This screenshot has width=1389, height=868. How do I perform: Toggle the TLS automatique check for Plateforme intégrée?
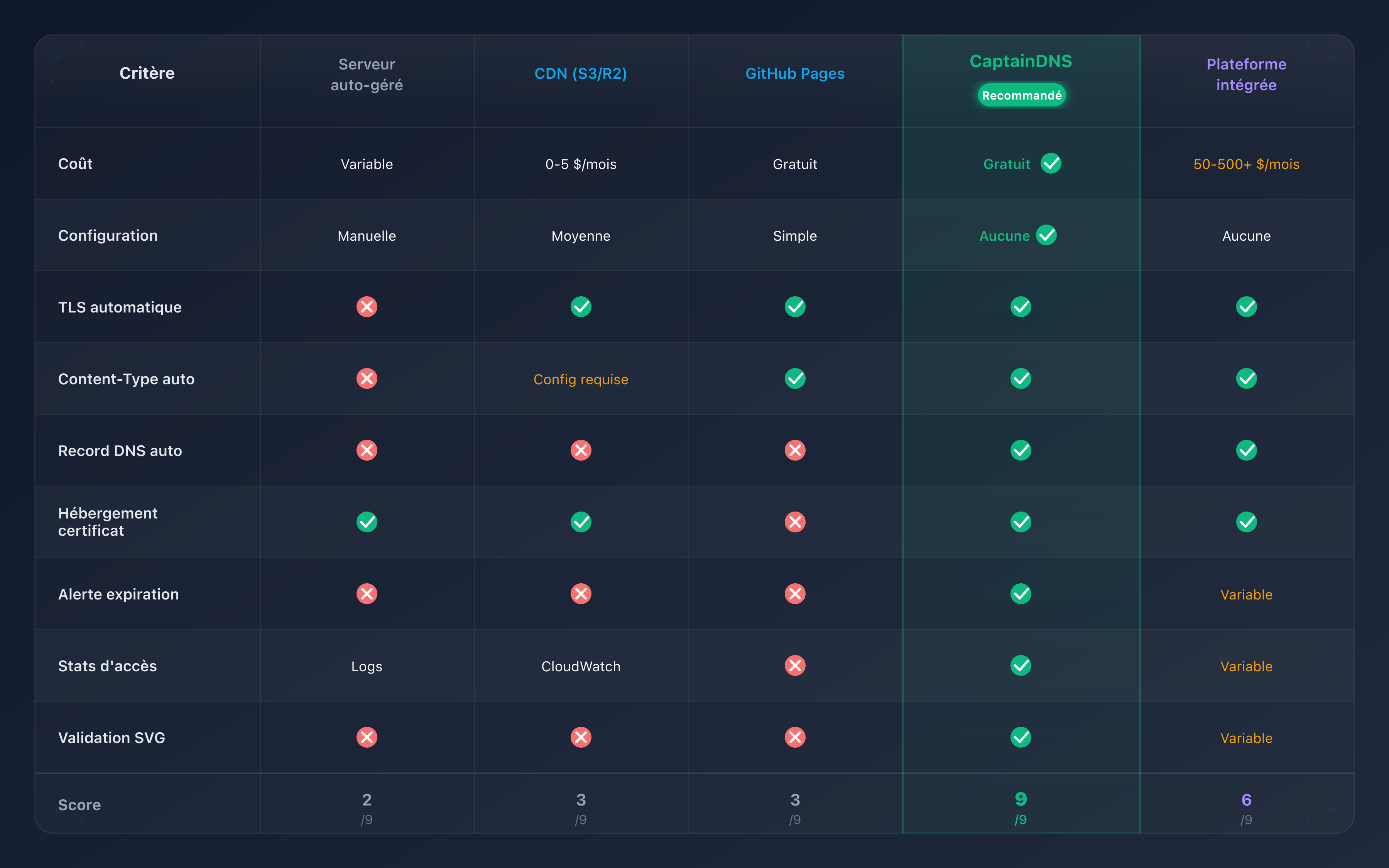point(1246,307)
